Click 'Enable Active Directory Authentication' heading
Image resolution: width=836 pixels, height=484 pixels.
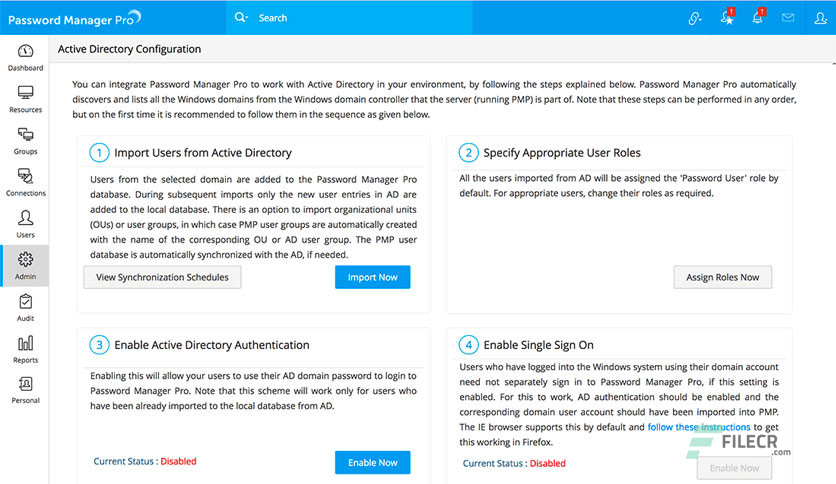(x=212, y=345)
